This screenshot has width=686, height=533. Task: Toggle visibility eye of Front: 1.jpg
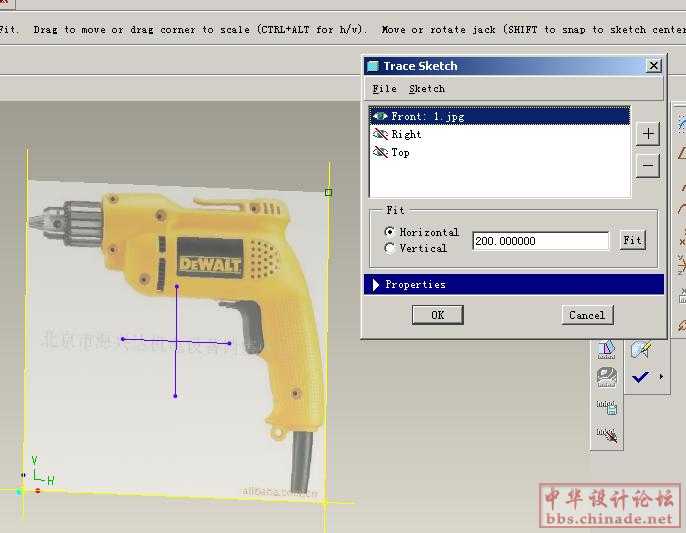tap(380, 116)
